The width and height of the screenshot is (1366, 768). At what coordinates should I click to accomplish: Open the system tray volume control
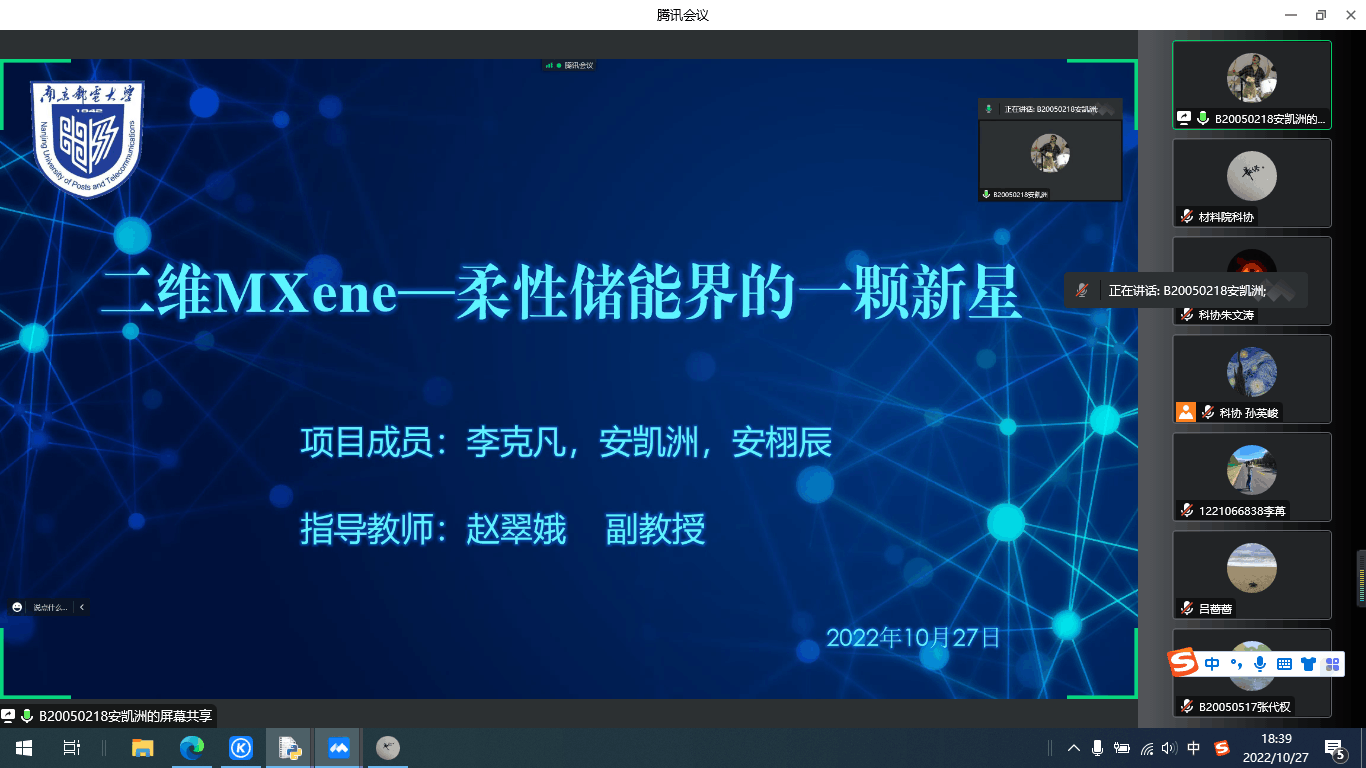click(1169, 748)
